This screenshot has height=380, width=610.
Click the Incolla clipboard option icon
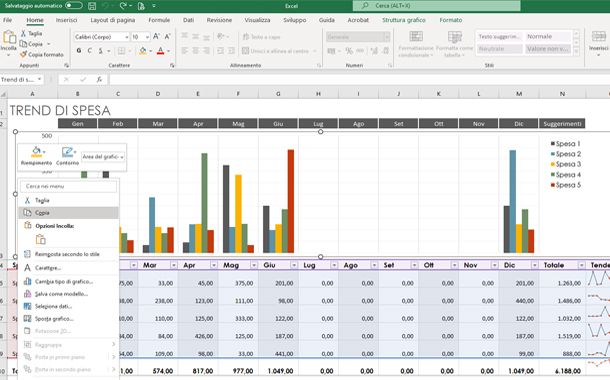(x=40, y=240)
